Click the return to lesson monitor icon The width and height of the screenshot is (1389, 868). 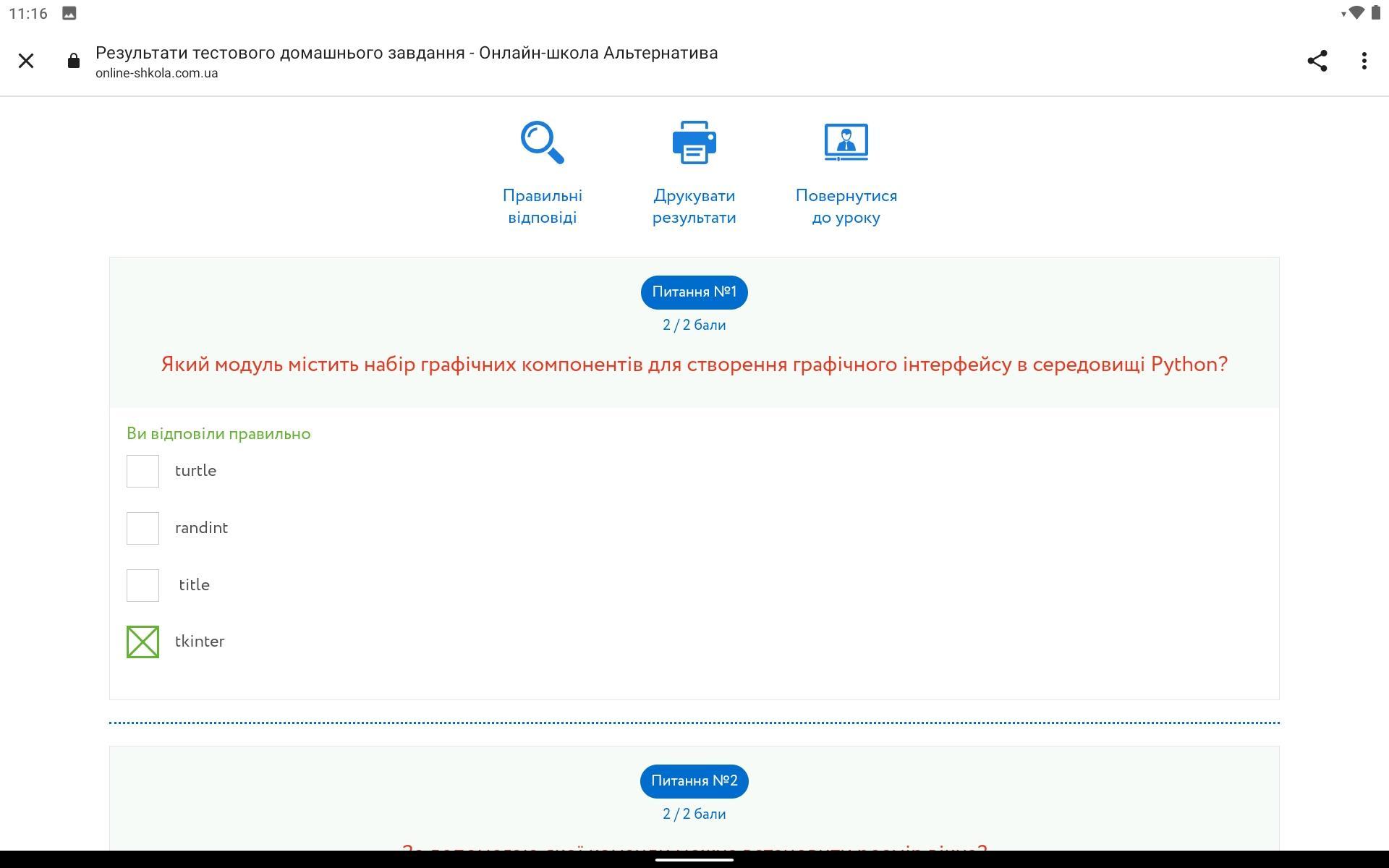(x=846, y=142)
